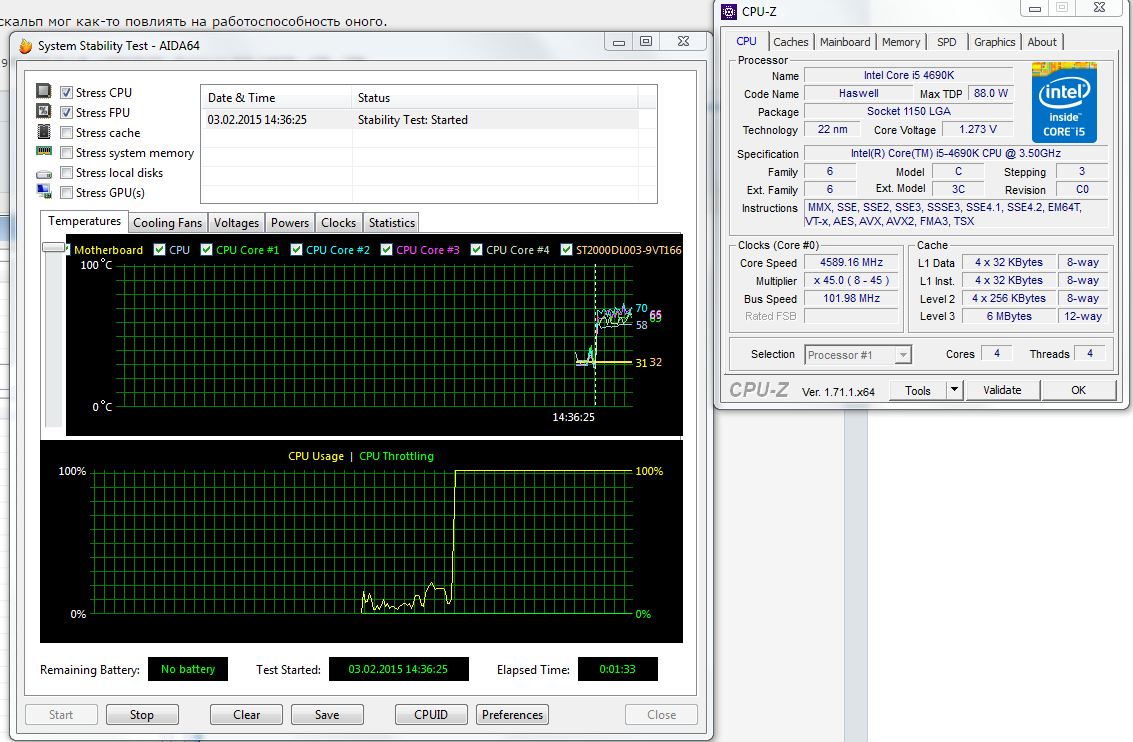
Task: Click the Date & Time column header
Action: tap(276, 98)
